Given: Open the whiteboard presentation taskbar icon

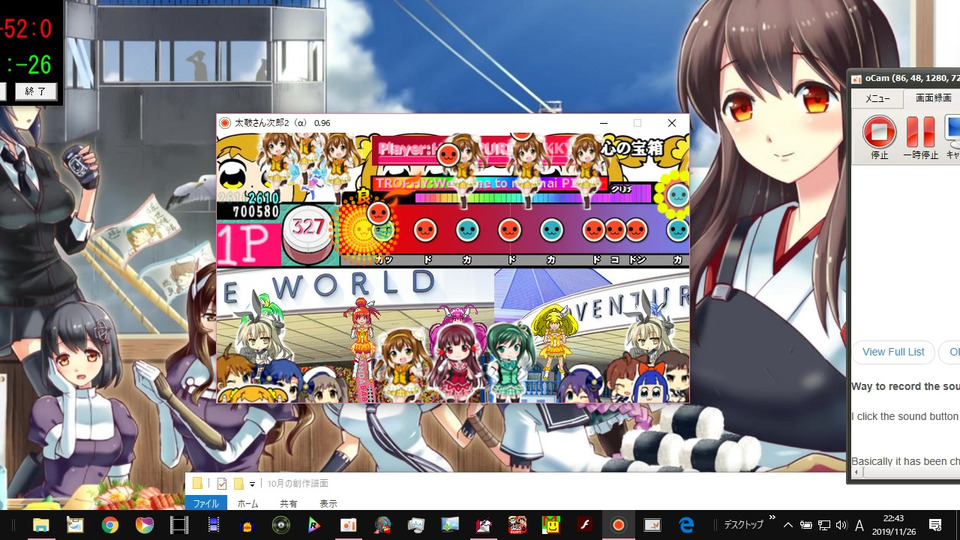Looking at the screenshot, I should pyautogui.click(x=652, y=525).
